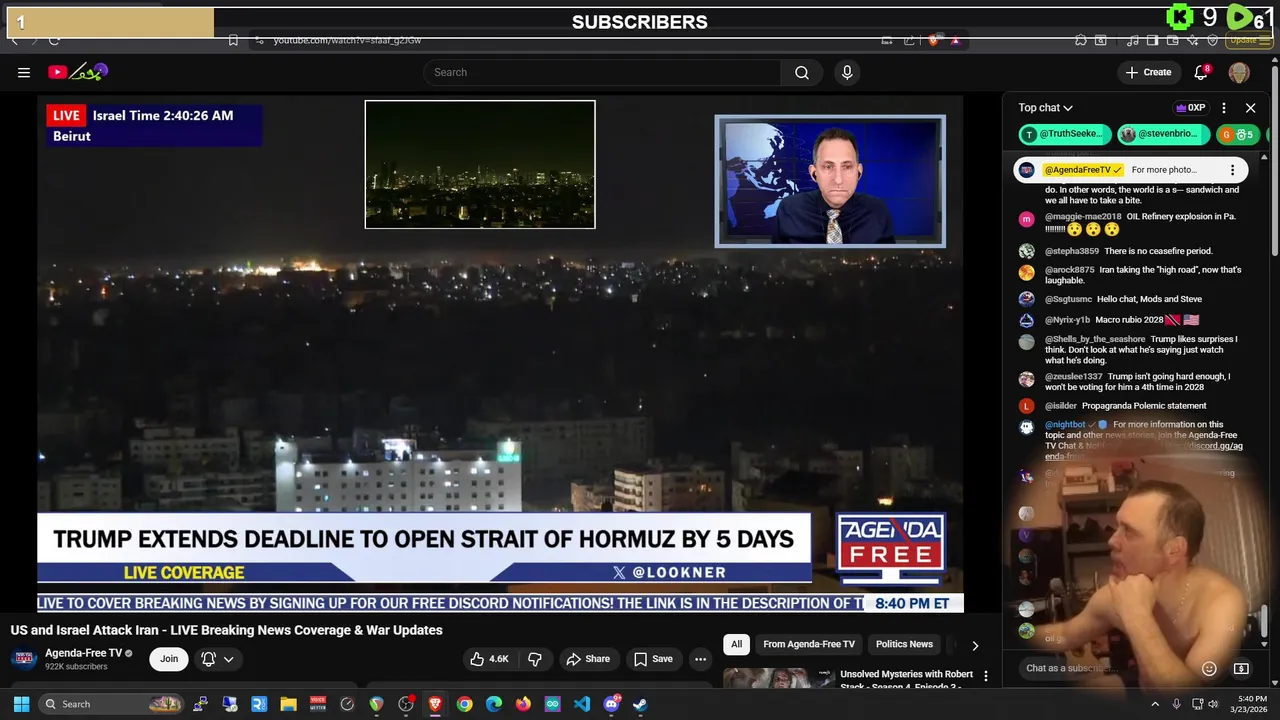Click the video title text

click(227, 630)
